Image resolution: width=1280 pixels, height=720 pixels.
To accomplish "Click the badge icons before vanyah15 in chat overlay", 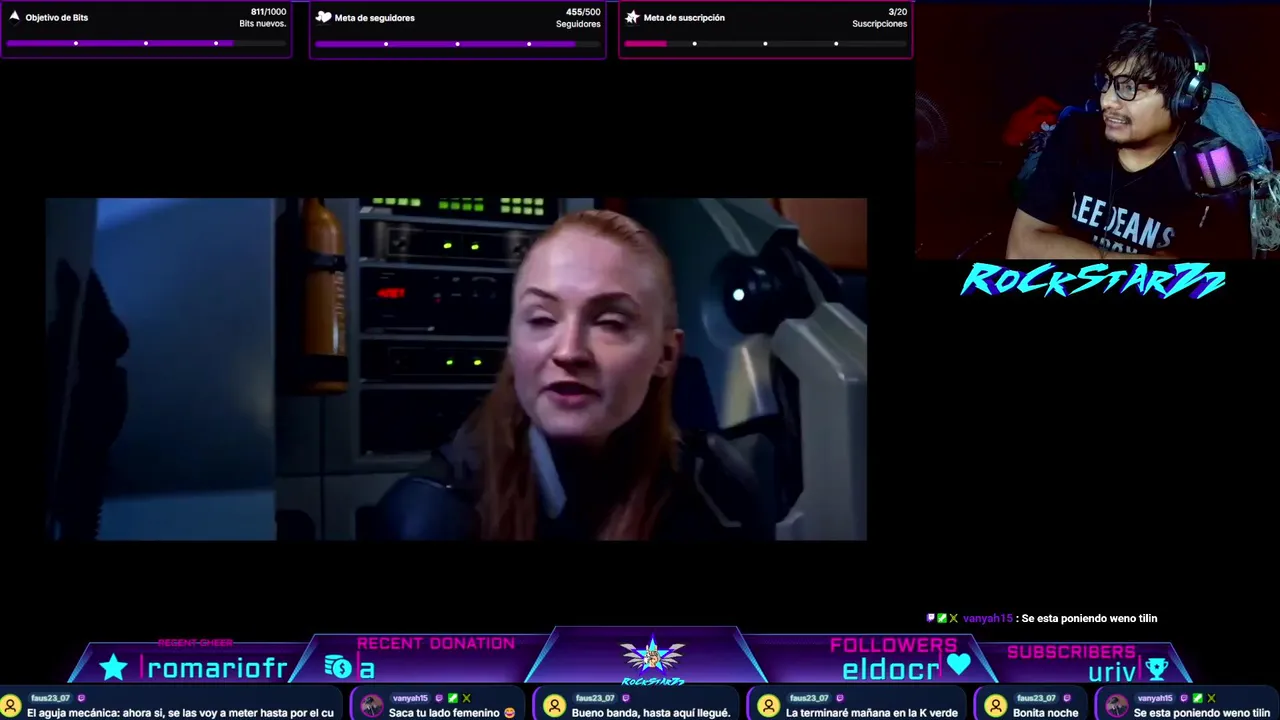I will [943, 619].
